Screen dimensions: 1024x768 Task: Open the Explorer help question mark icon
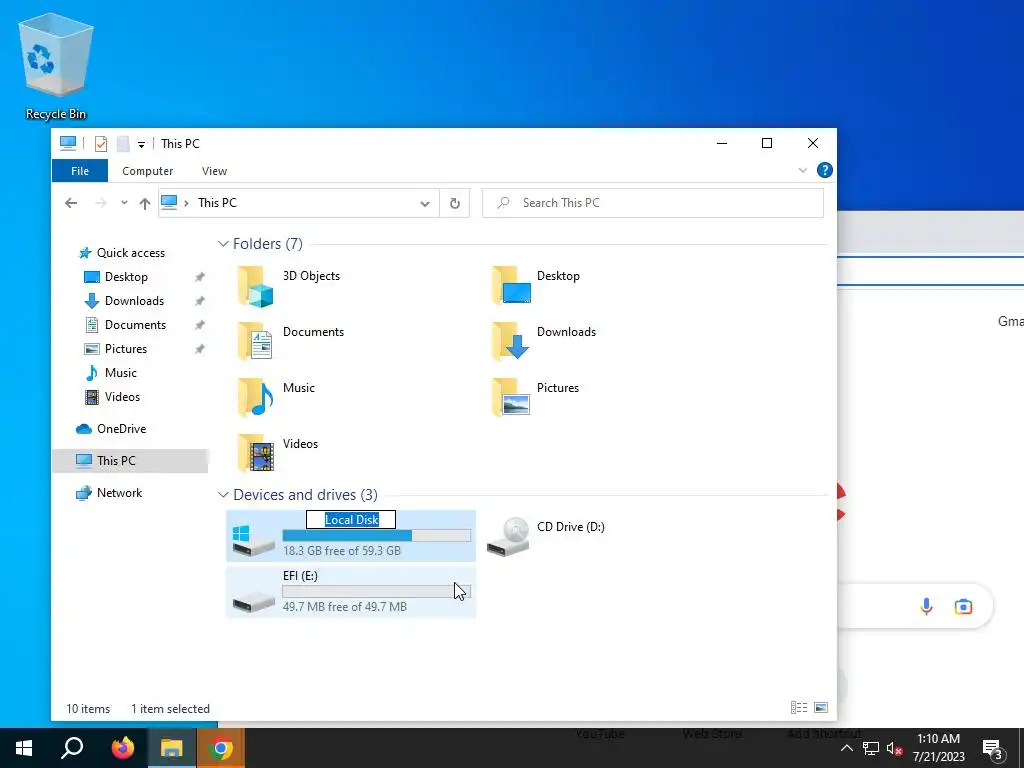point(825,170)
